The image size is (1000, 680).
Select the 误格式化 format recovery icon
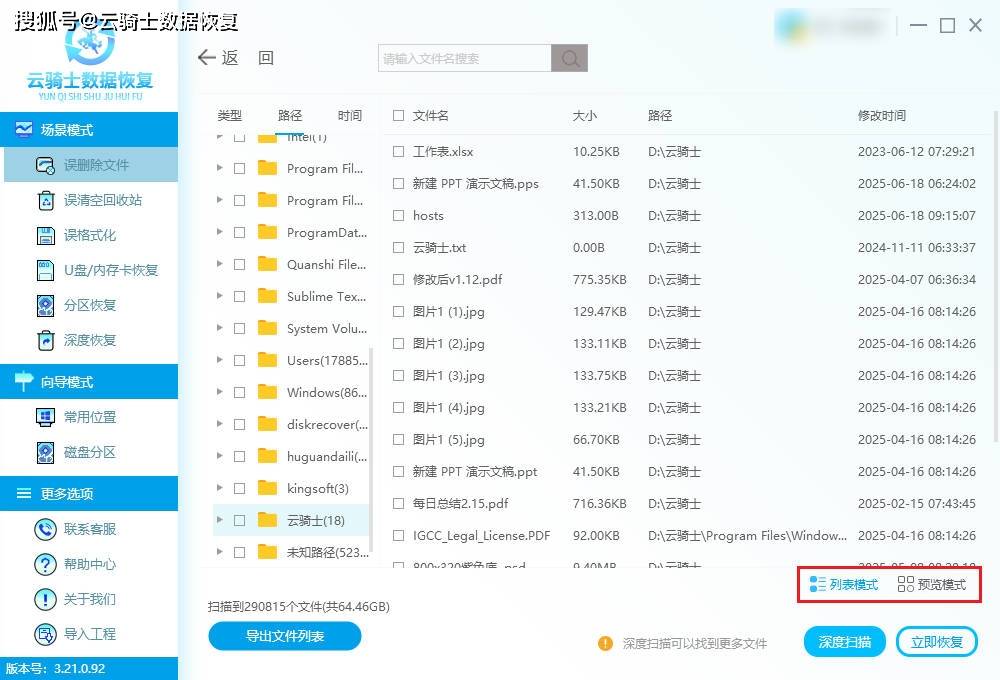[45, 235]
